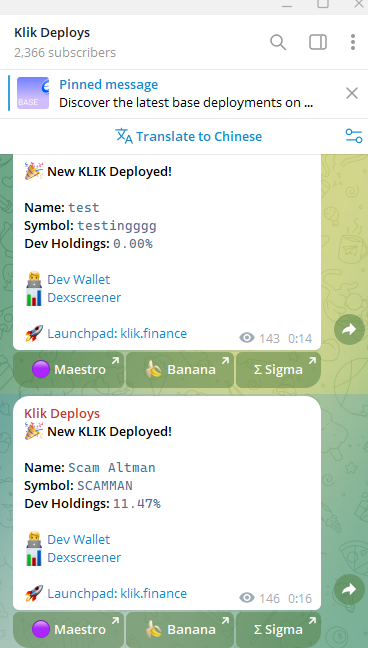The image size is (368, 648).
Task: Click 2,366 subscribers text
Action: click(65, 52)
